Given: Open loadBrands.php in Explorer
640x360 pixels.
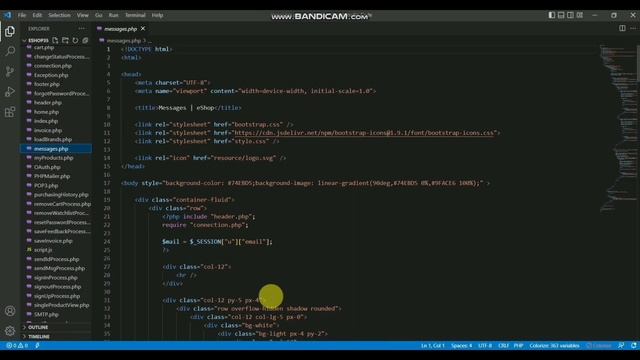Looking at the screenshot, I should point(53,140).
